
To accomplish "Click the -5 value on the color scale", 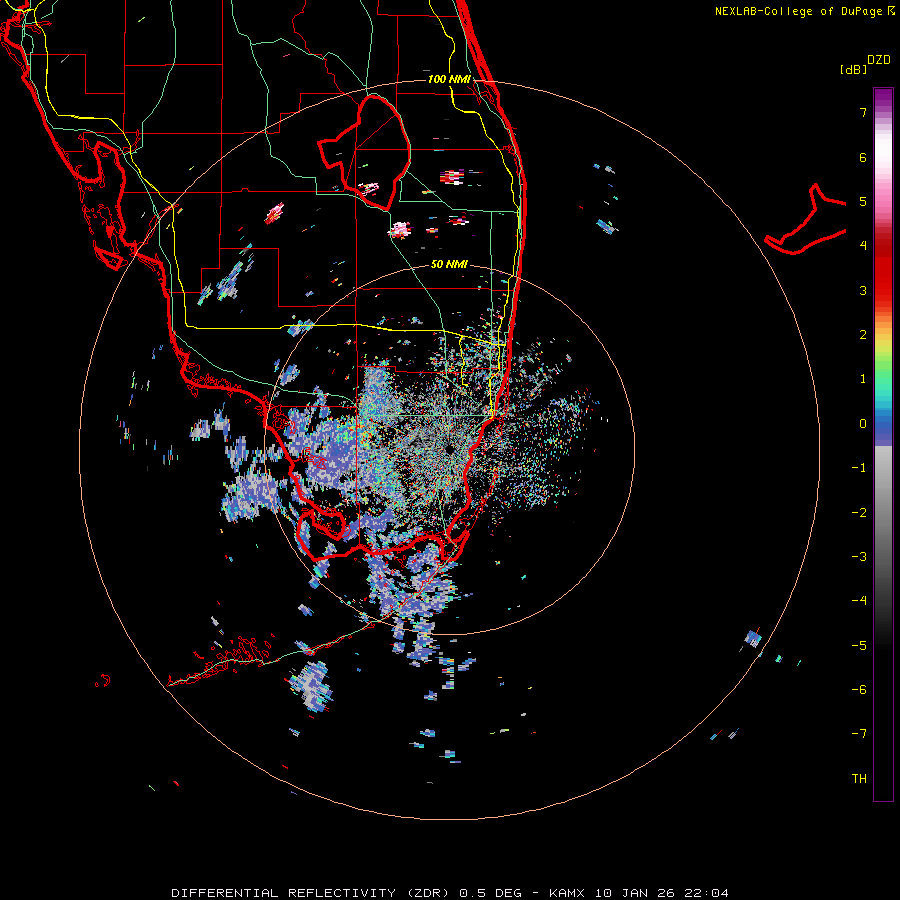I will click(859, 646).
